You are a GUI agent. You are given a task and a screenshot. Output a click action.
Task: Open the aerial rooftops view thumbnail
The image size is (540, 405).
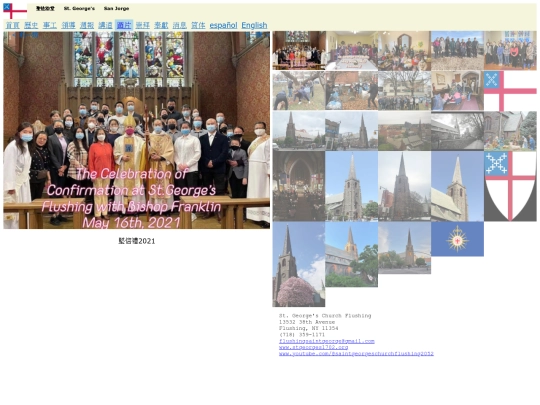tap(404, 131)
